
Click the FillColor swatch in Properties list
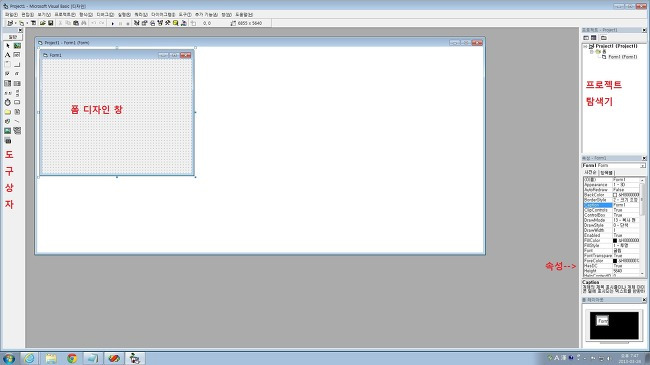pos(615,241)
